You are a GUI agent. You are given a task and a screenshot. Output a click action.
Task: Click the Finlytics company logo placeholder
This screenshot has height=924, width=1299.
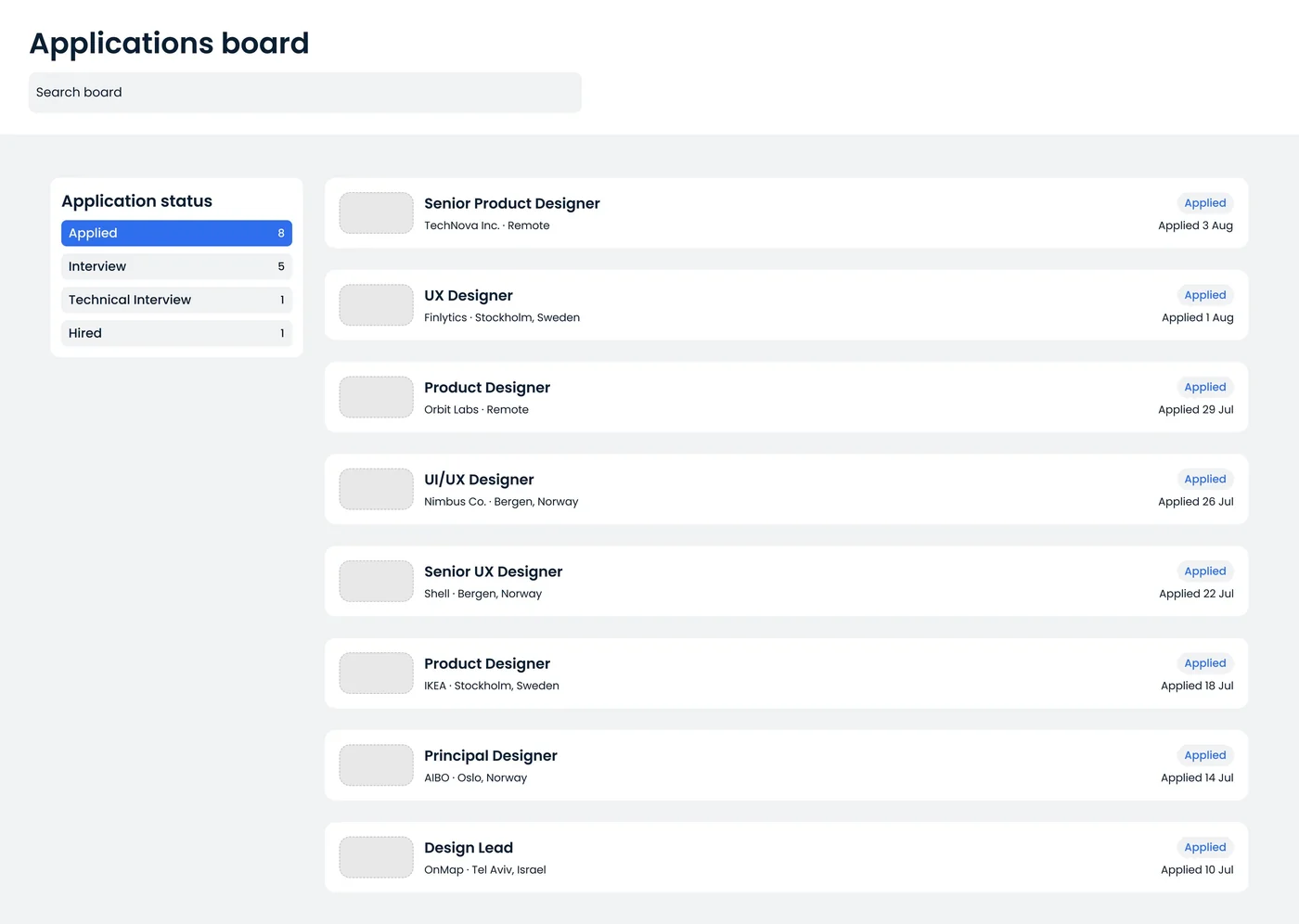376,305
